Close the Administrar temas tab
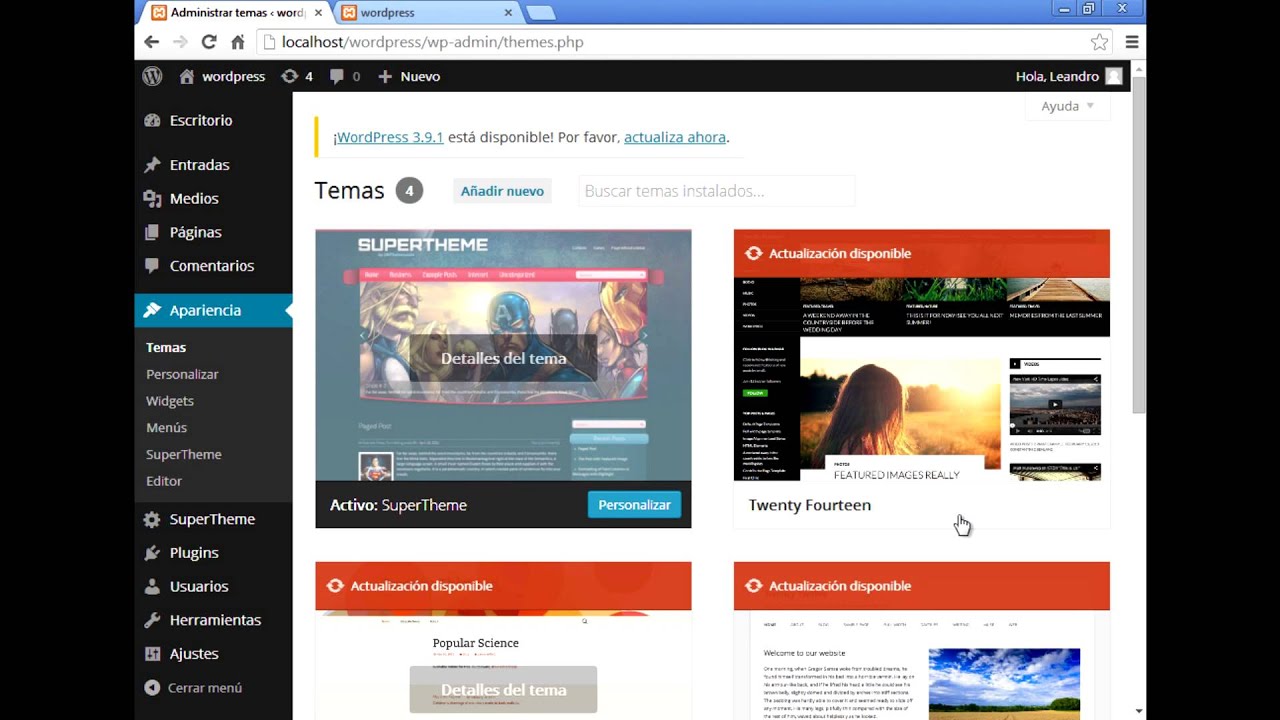This screenshot has height=720, width=1280. (318, 13)
